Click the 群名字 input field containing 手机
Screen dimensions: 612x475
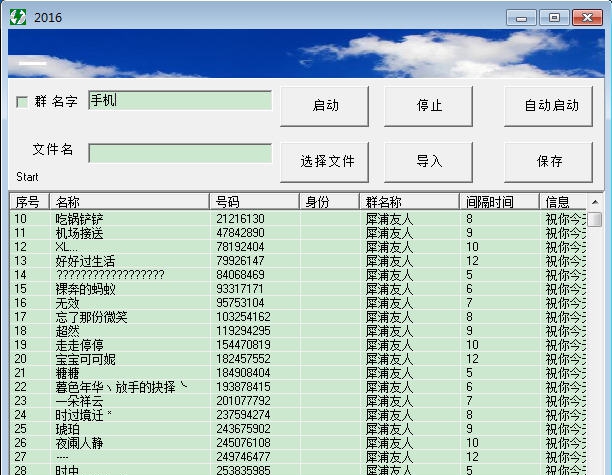coord(180,100)
